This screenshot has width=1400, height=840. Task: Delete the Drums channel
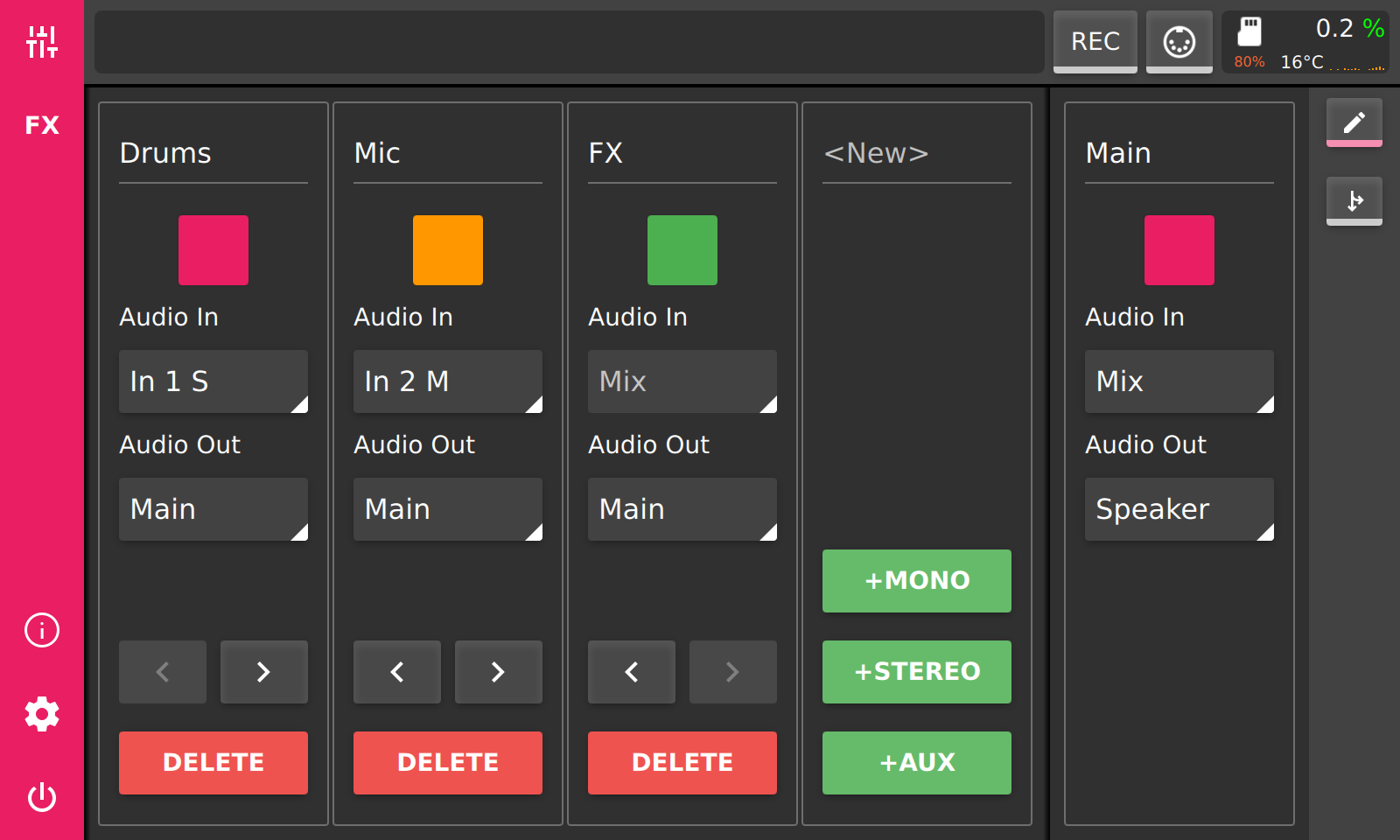213,763
